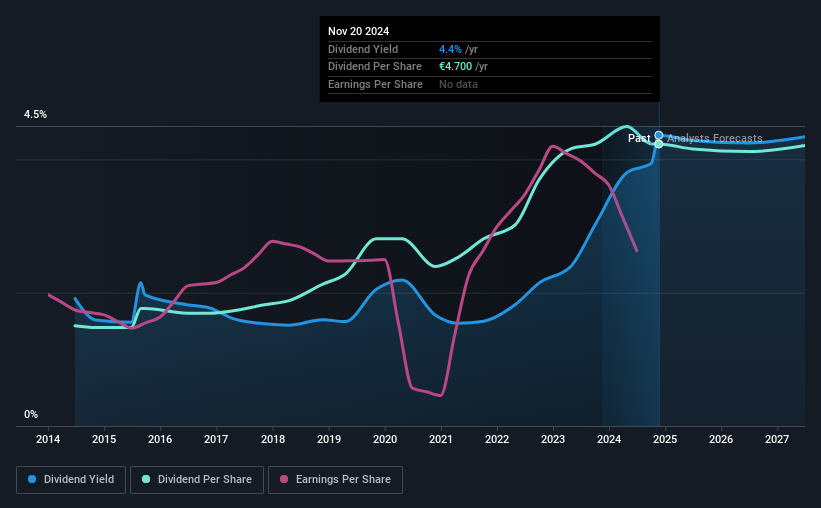Image resolution: width=821 pixels, height=508 pixels.
Task: Click the 2019 x-axis label
Action: 329,439
